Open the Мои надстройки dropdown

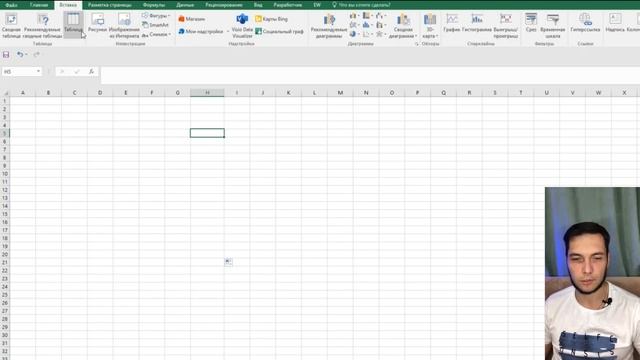tap(204, 31)
